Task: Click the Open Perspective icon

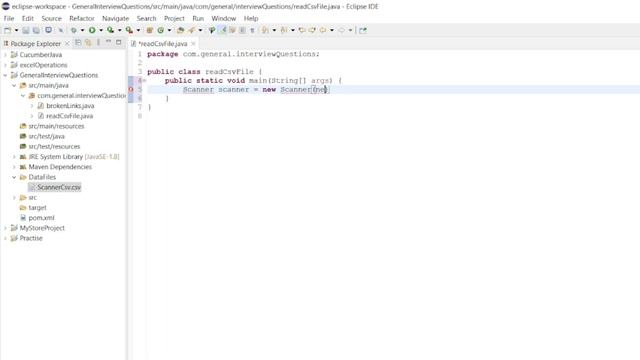Action: tap(362, 30)
